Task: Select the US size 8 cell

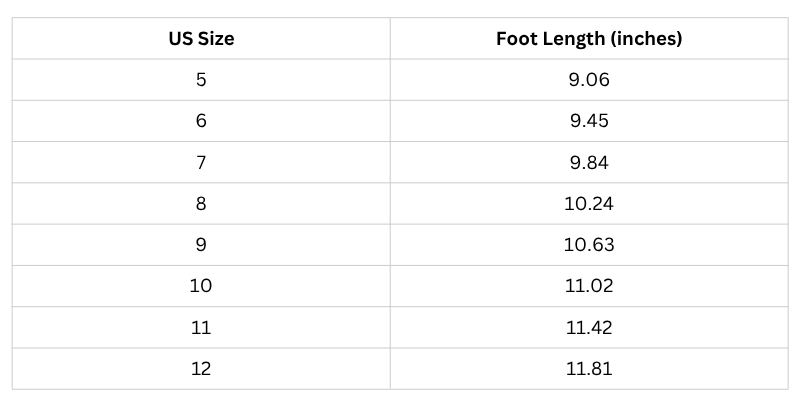Action: pos(201,204)
